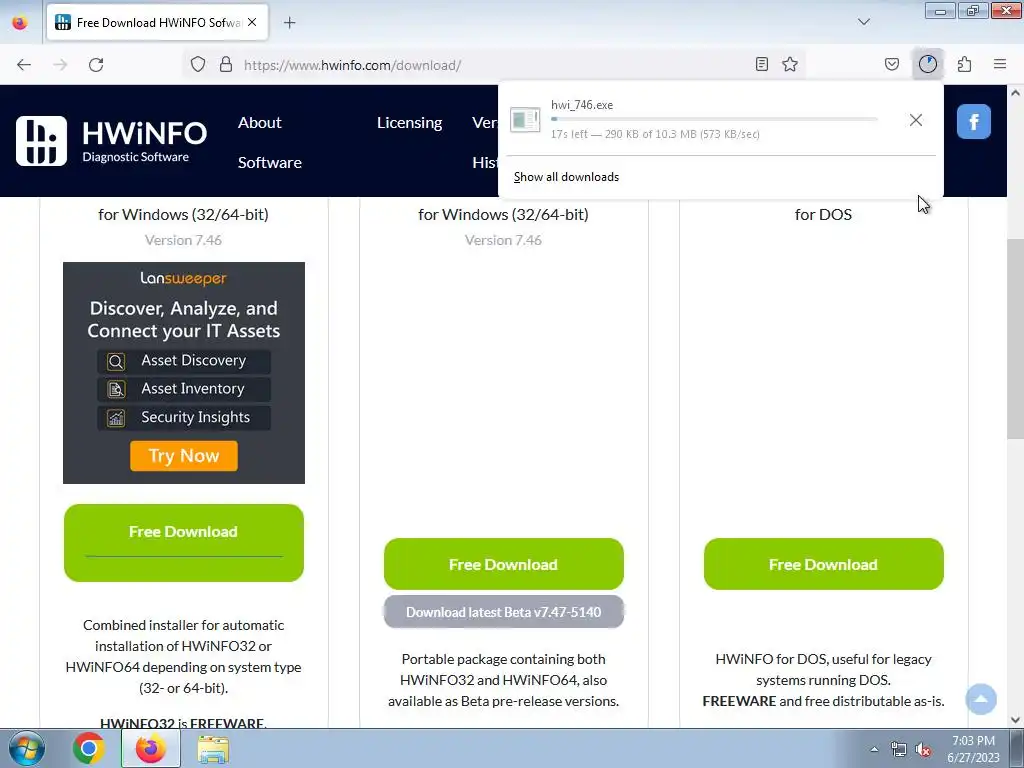Click the Lansweeper Try Now button
This screenshot has height=768, width=1024.
pos(184,456)
